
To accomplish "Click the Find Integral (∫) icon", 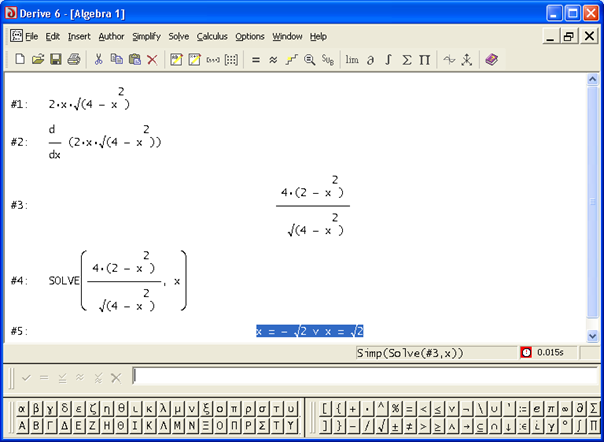I will coord(389,60).
